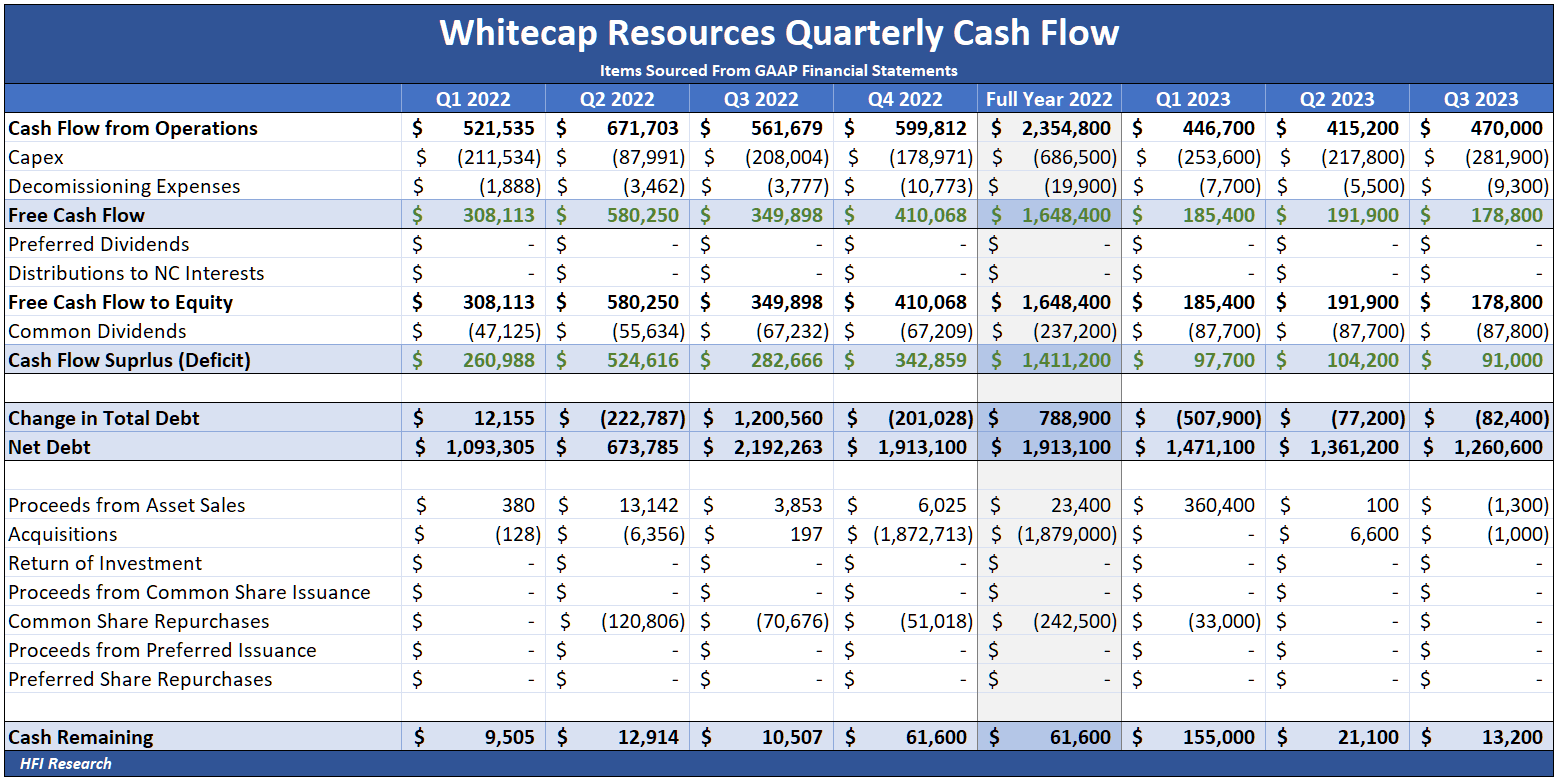Click the 360,400 asset sales proceeds value

pos(1219,505)
